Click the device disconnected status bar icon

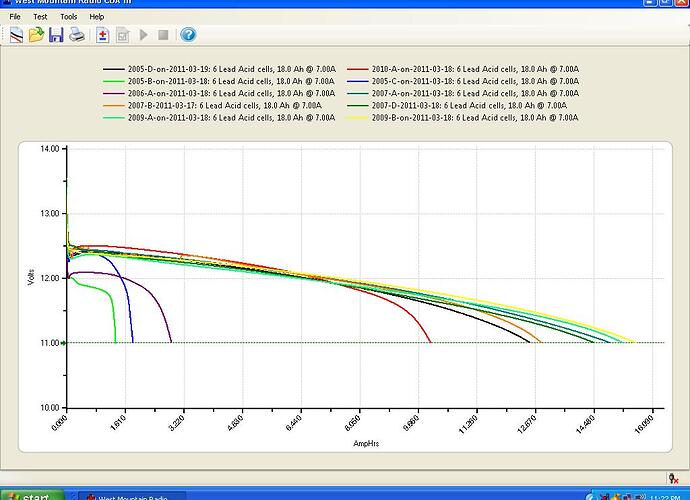pyautogui.click(x=673, y=478)
